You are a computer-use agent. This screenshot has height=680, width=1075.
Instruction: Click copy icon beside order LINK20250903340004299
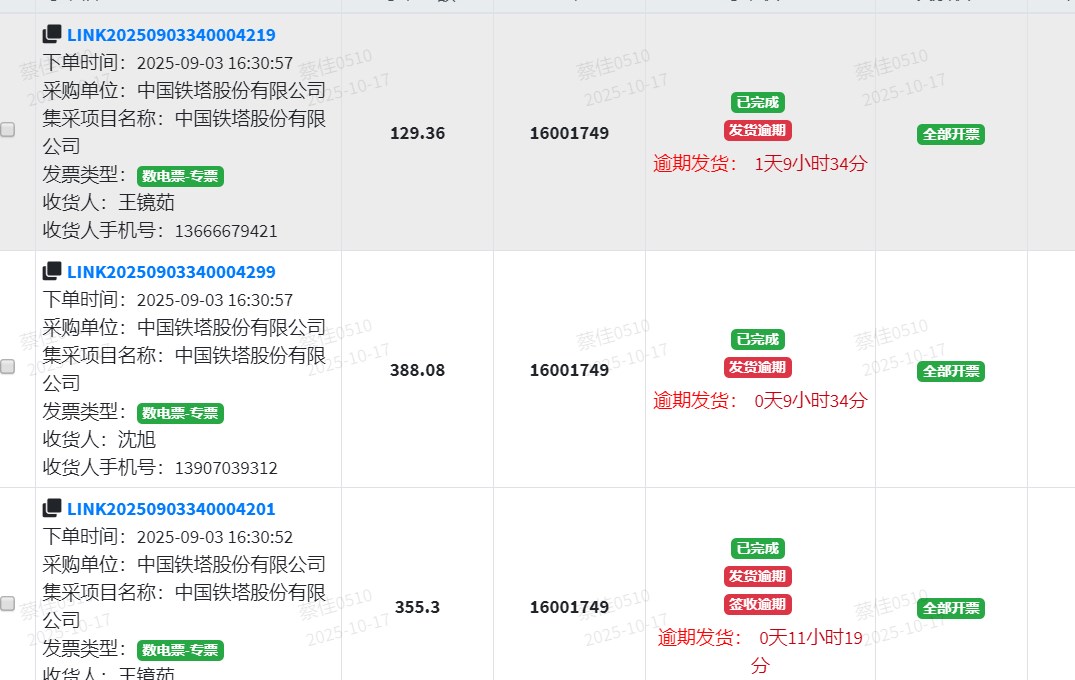tap(52, 272)
